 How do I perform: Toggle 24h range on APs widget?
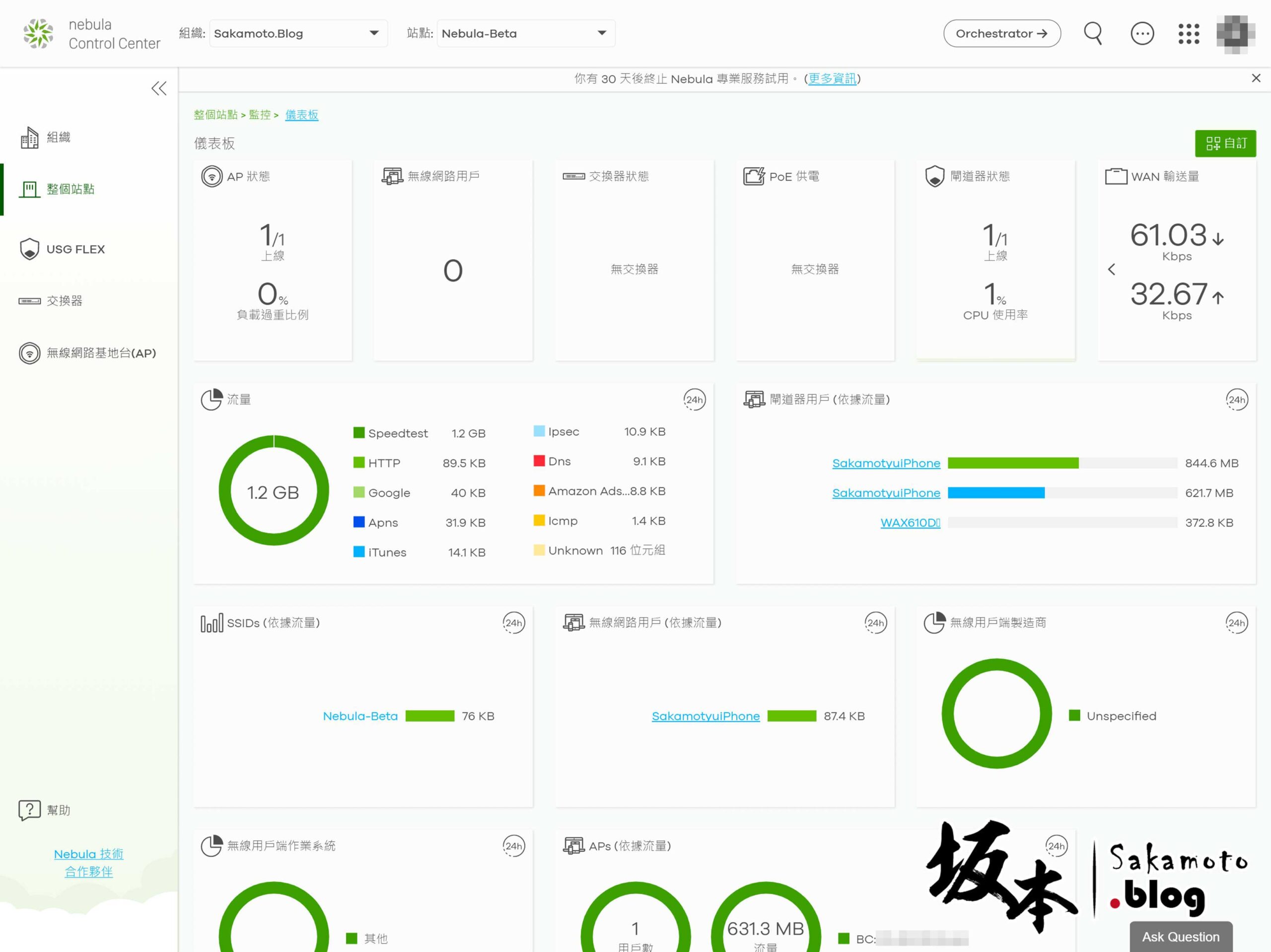tap(1056, 846)
